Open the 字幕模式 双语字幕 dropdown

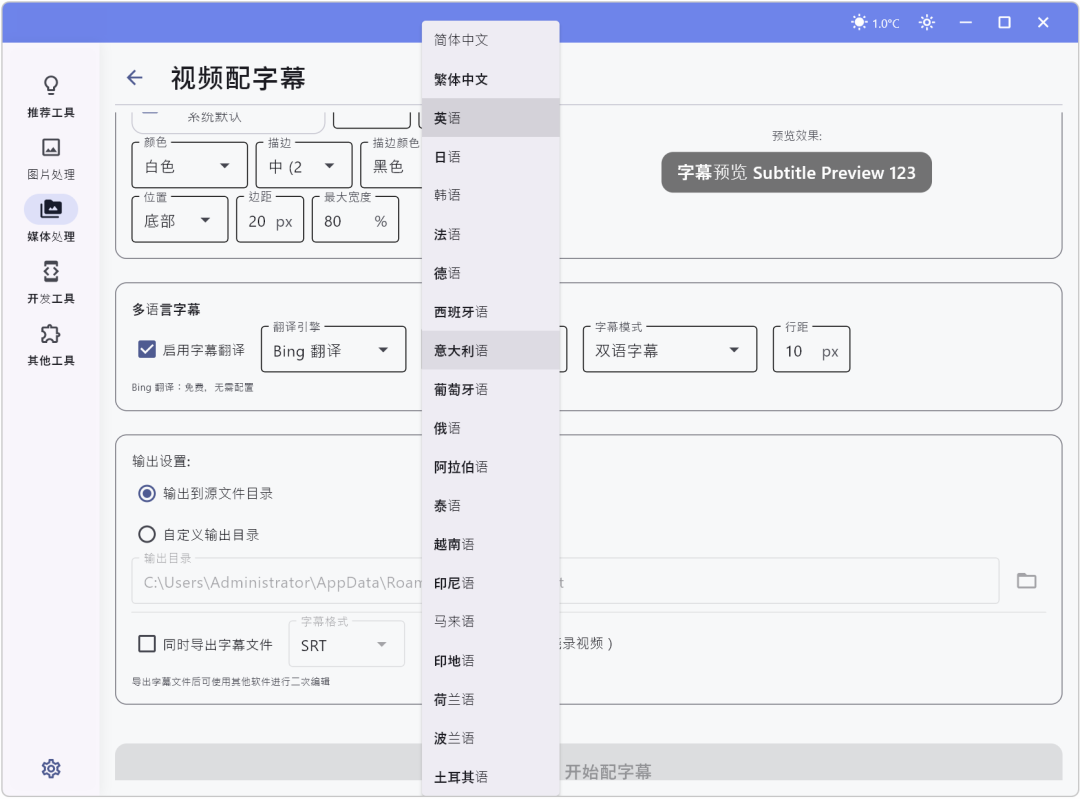[x=669, y=349]
